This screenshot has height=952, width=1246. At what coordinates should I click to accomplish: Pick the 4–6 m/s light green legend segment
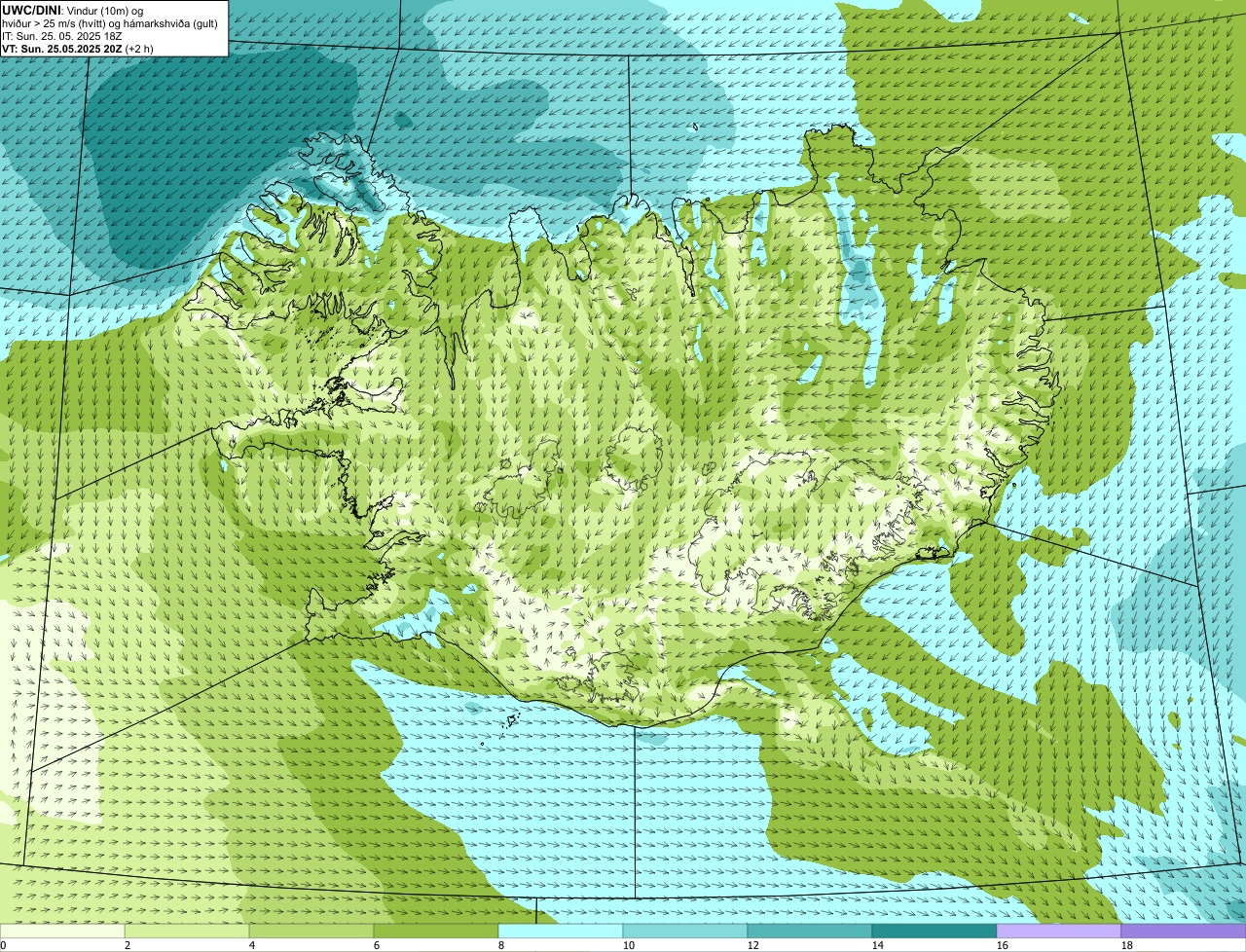(311, 931)
